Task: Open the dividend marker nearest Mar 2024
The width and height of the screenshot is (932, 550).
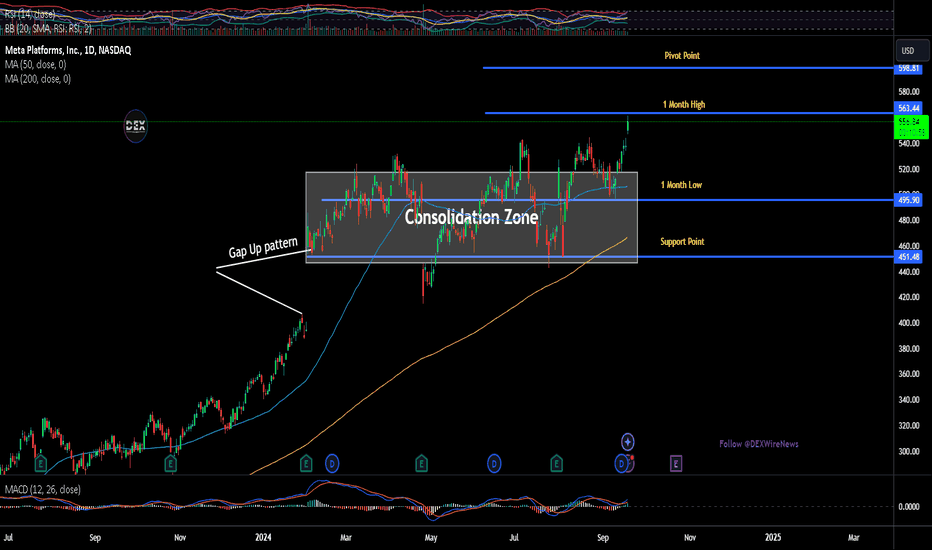Action: (x=332, y=463)
